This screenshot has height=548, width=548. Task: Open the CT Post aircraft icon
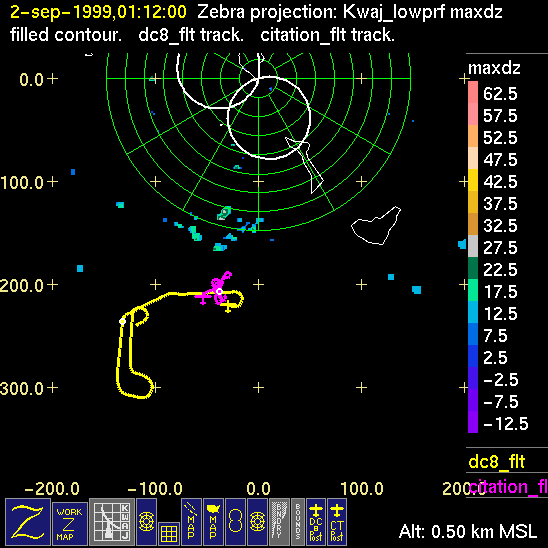click(337, 522)
